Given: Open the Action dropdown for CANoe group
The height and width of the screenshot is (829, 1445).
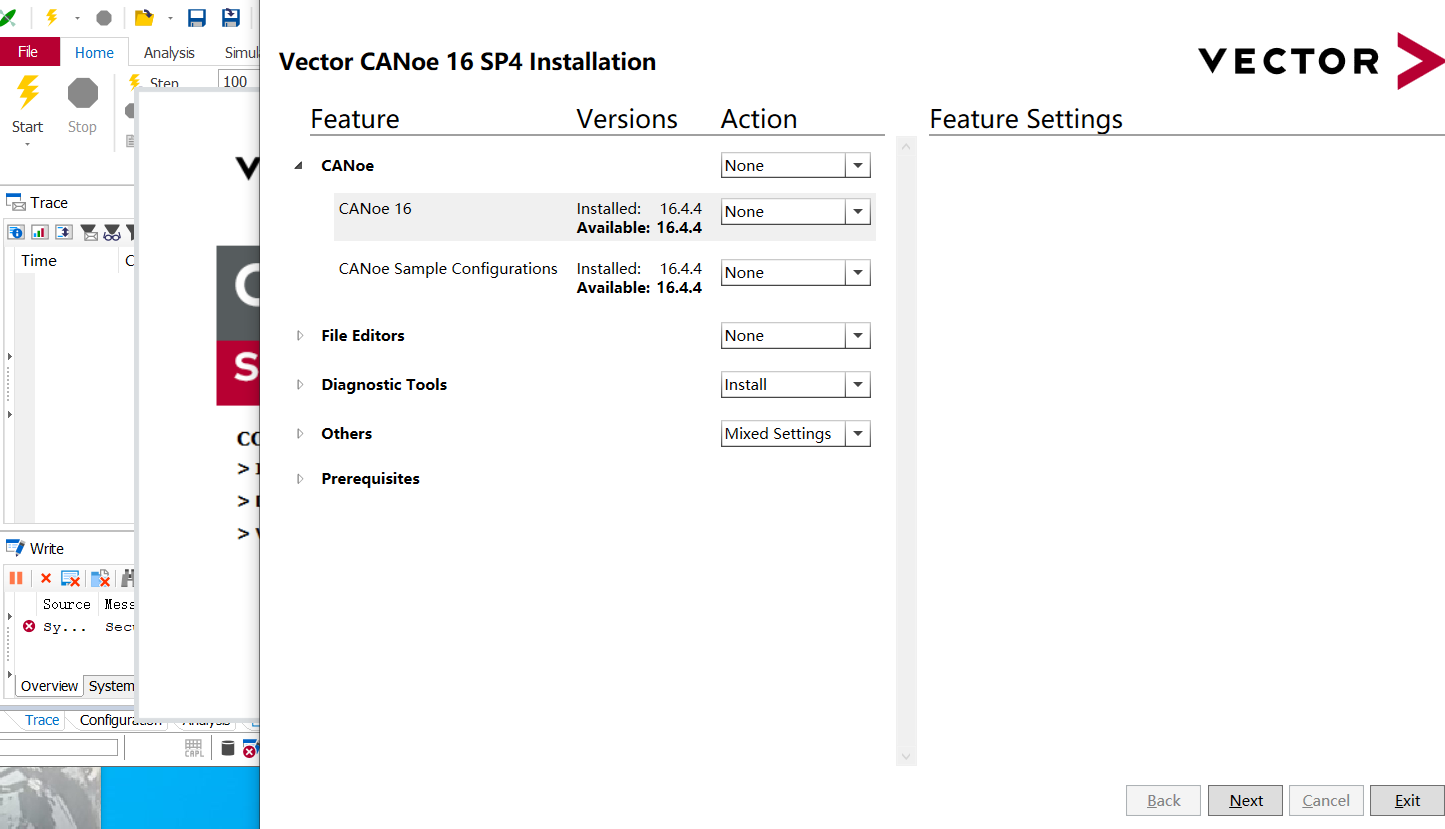Looking at the screenshot, I should (x=857, y=166).
